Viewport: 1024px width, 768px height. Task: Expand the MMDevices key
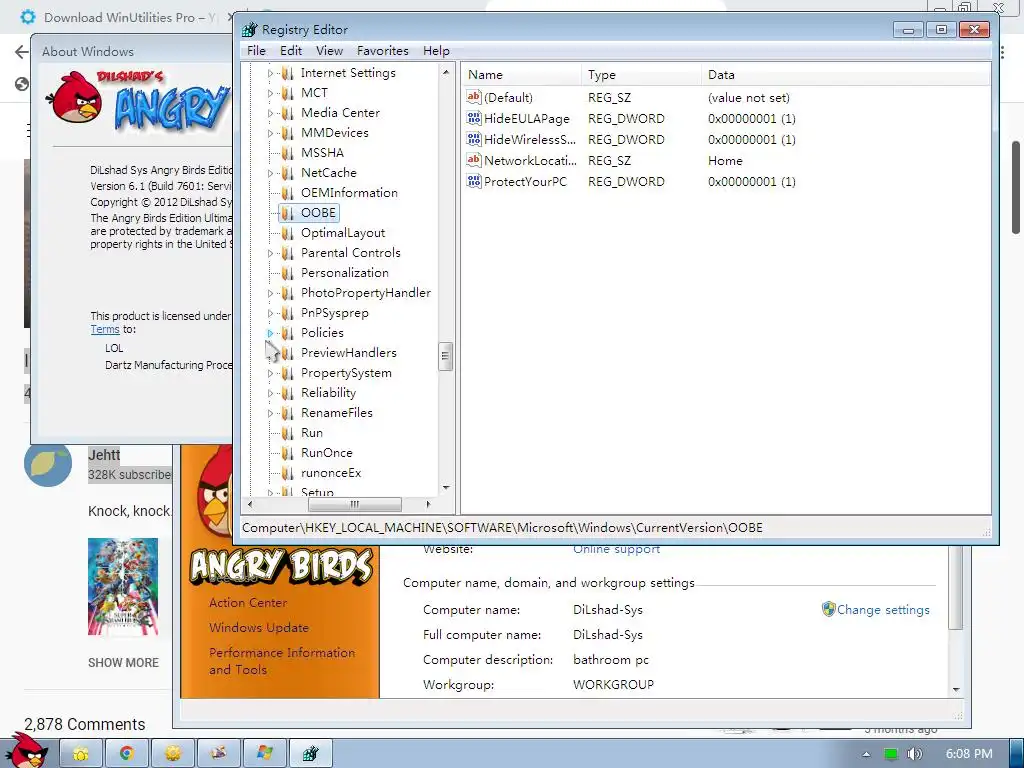pyautogui.click(x=270, y=133)
